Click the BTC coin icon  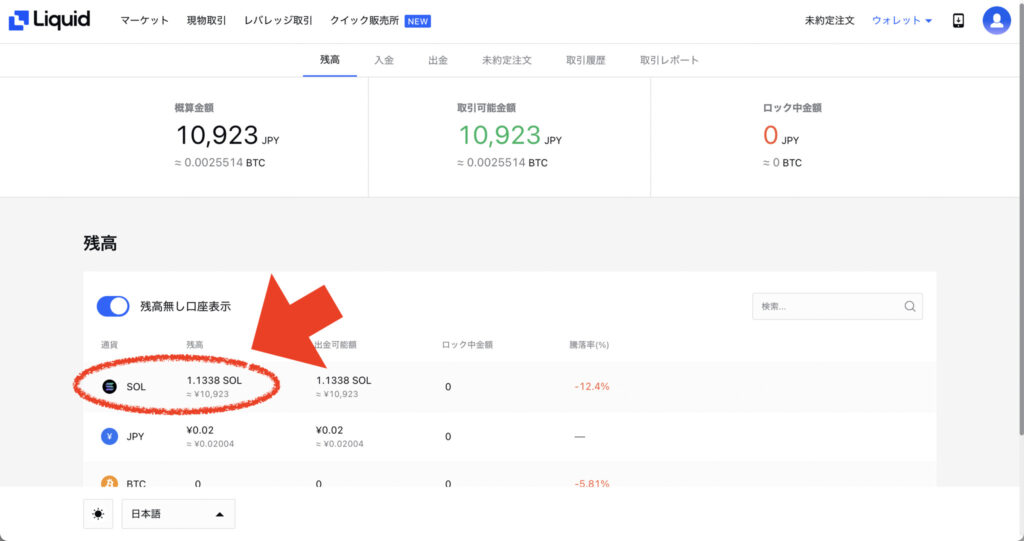(109, 483)
